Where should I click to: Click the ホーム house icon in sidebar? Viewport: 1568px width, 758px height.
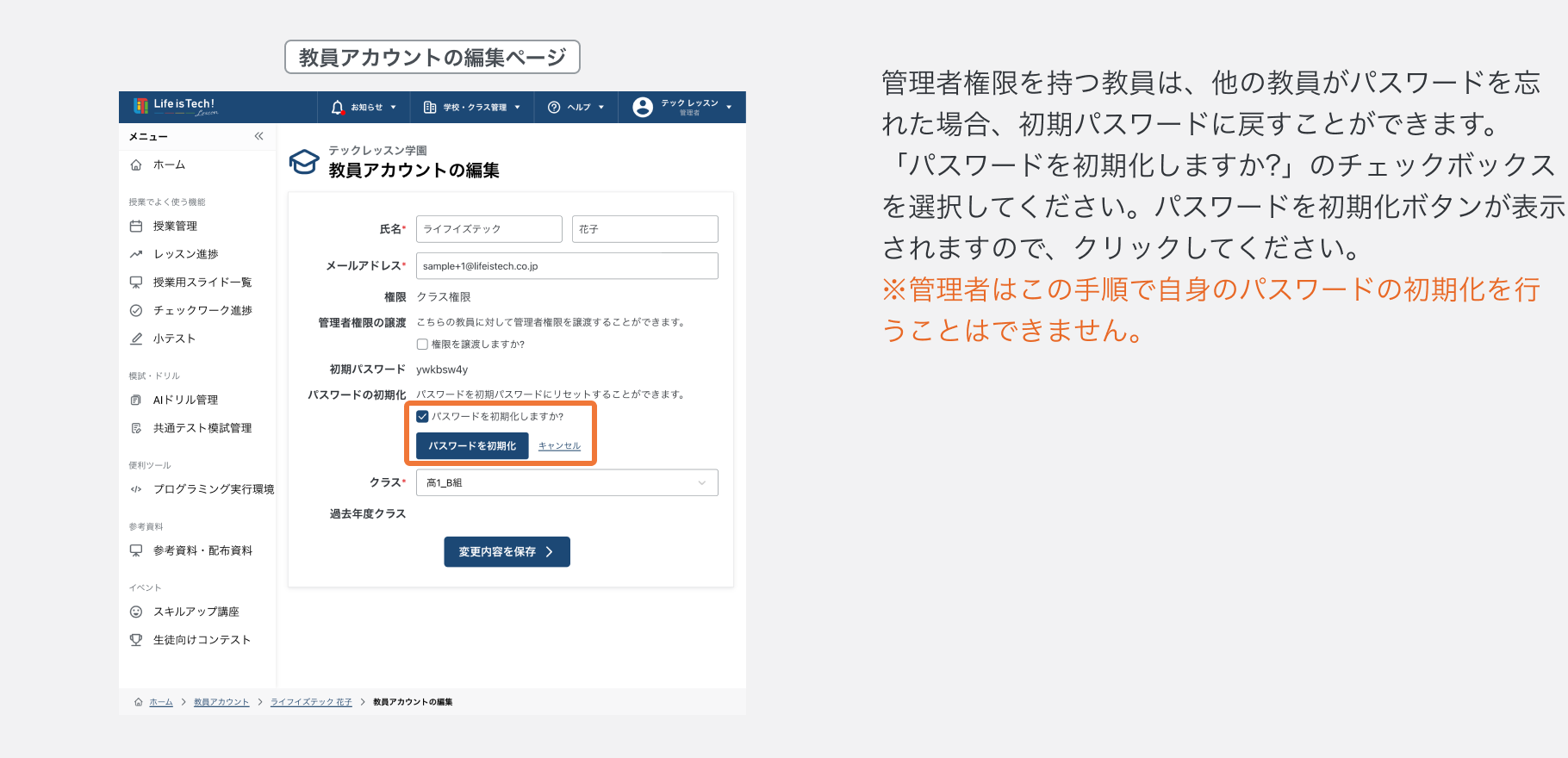click(136, 165)
